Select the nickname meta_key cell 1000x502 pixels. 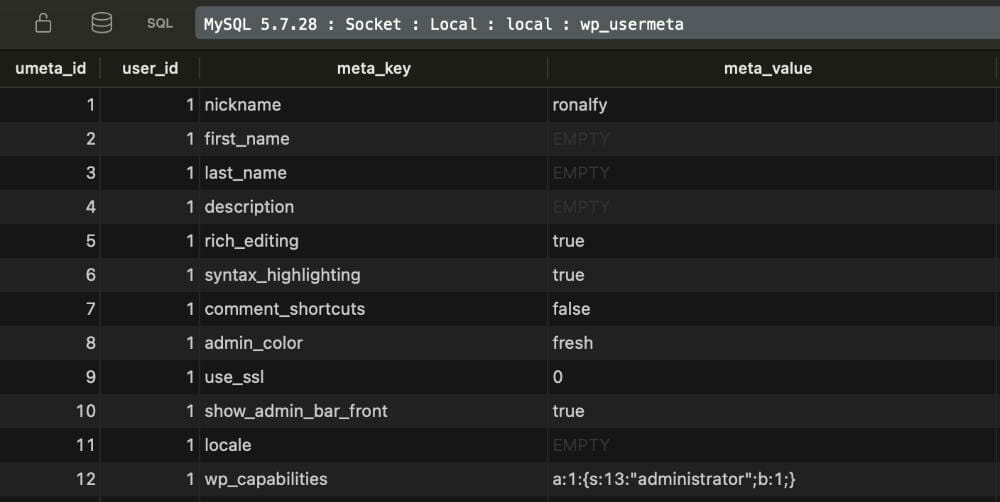pyautogui.click(x=374, y=105)
